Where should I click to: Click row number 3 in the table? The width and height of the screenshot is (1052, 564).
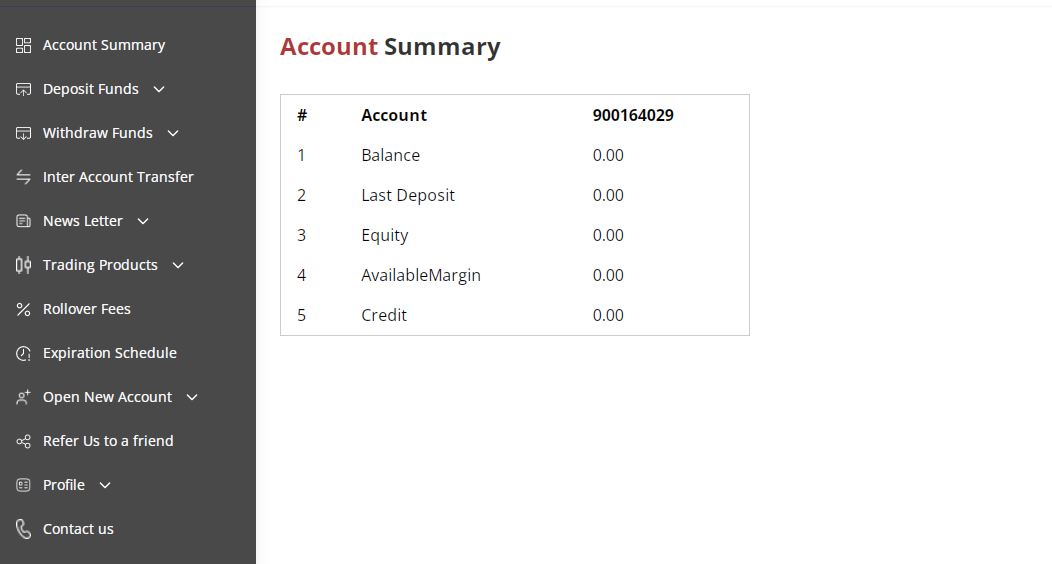[x=301, y=235]
